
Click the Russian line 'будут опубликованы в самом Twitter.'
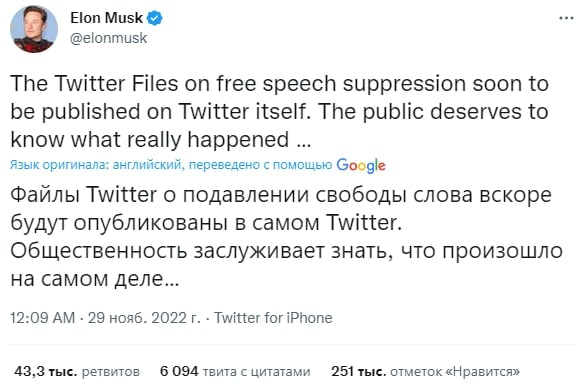click(x=206, y=223)
